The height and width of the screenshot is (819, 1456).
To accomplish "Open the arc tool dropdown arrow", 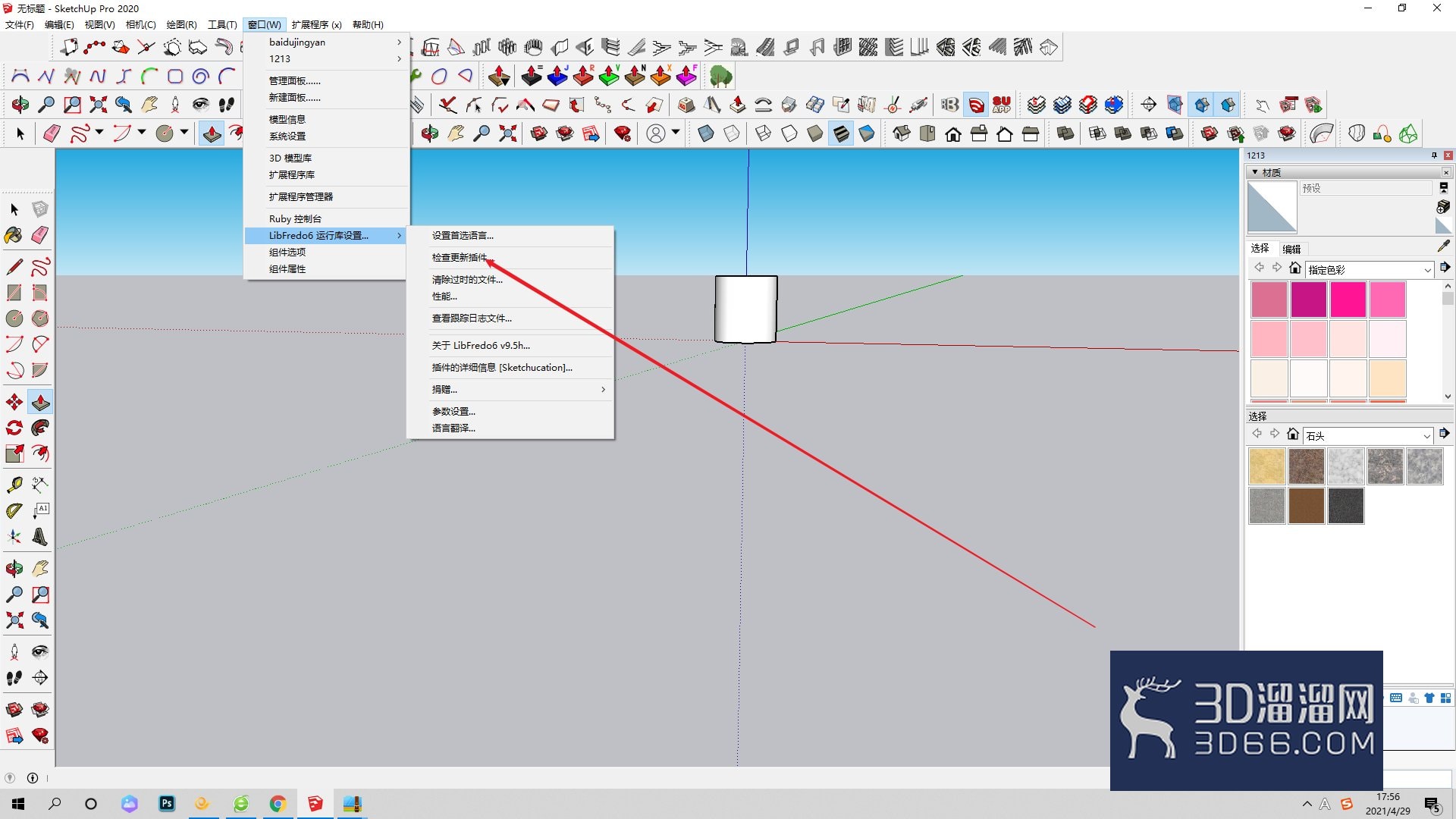I will coord(142,133).
